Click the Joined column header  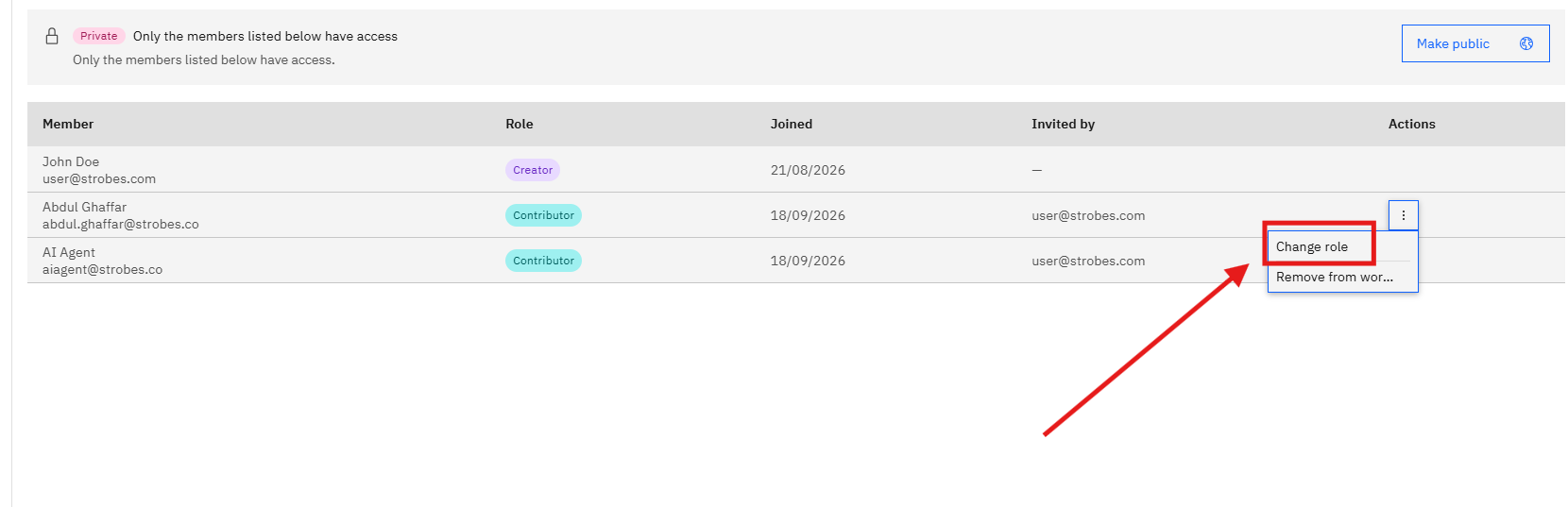pos(792,124)
